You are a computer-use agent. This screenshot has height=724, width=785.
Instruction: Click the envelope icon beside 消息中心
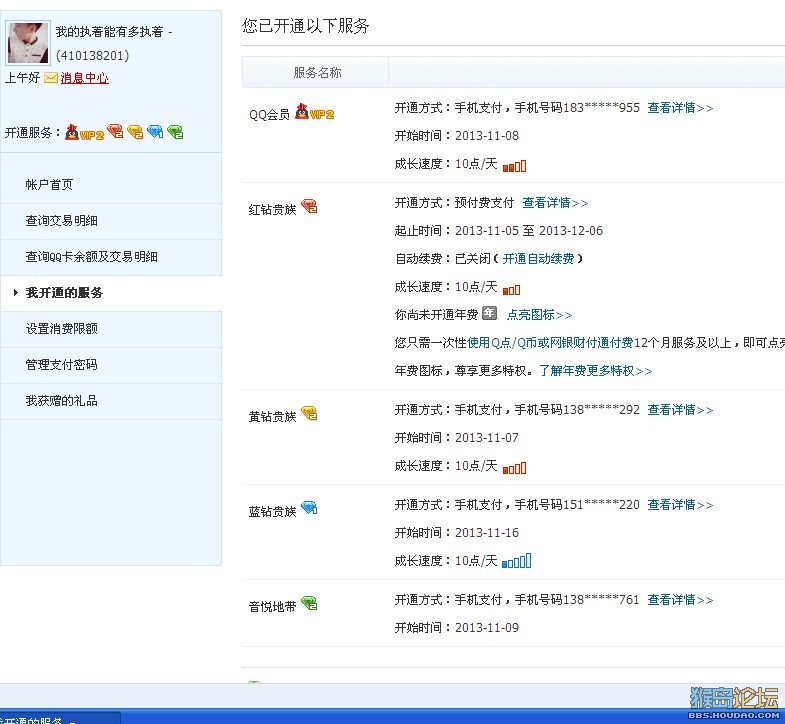coord(51,78)
